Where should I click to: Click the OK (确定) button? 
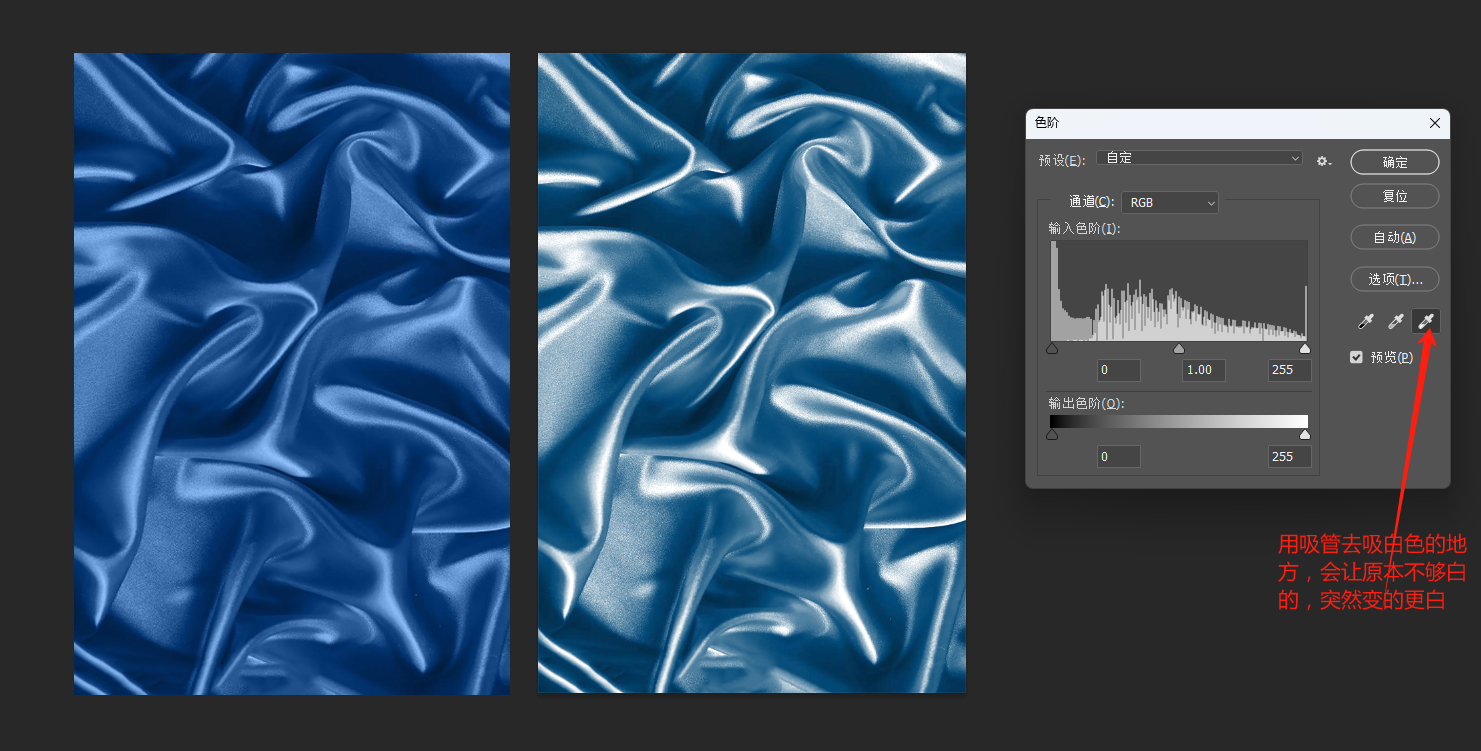point(1395,162)
